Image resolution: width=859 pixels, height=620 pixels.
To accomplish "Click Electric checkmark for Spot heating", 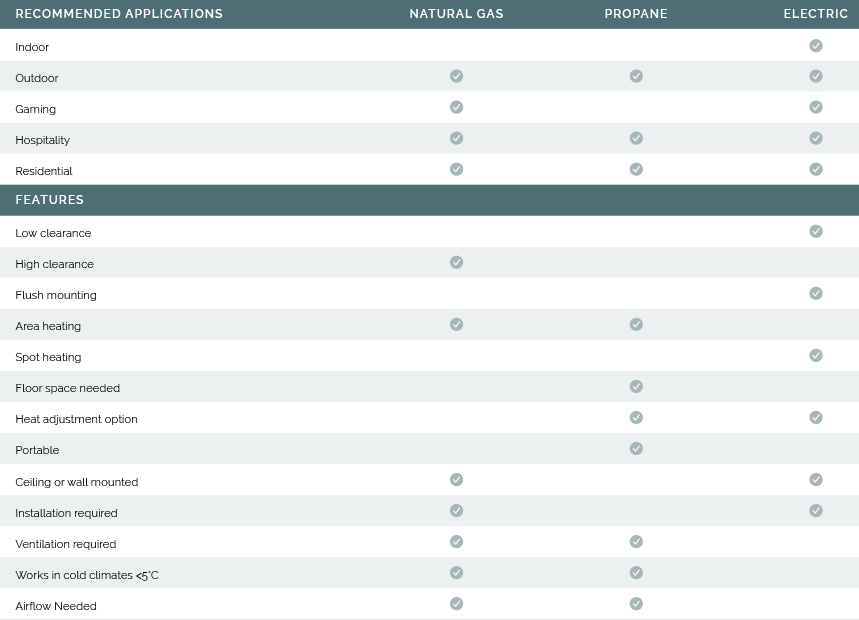I will (816, 355).
